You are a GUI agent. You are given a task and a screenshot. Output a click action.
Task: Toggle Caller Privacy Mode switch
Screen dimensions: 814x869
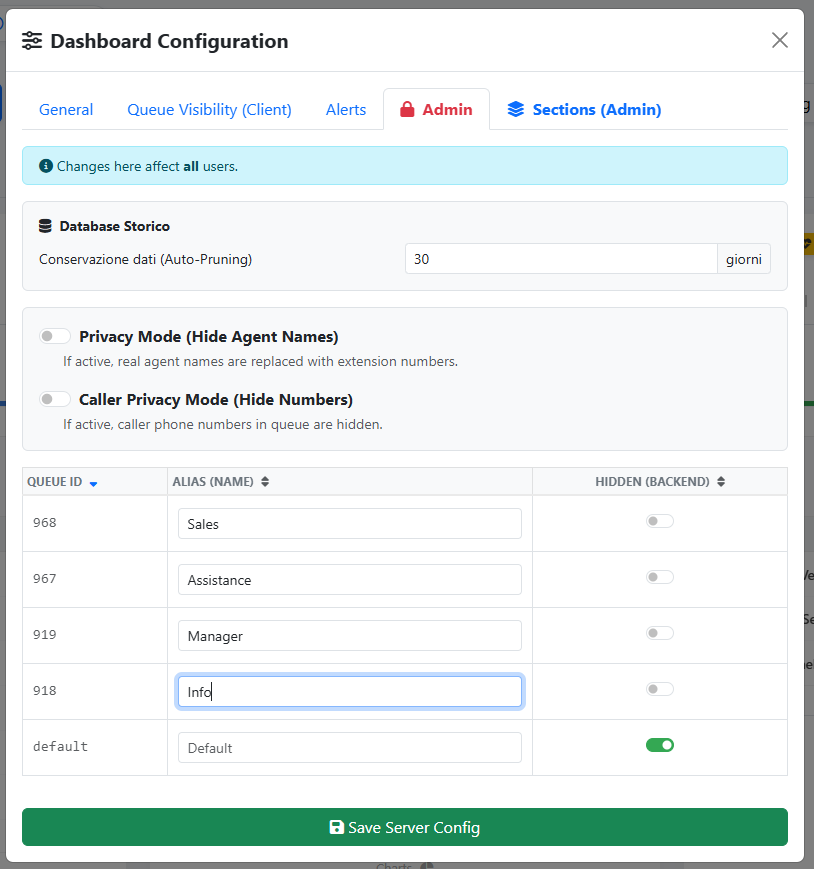click(x=55, y=399)
